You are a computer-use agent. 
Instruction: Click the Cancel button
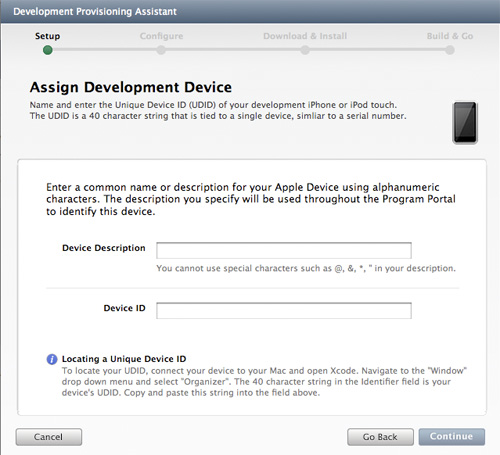coord(49,437)
